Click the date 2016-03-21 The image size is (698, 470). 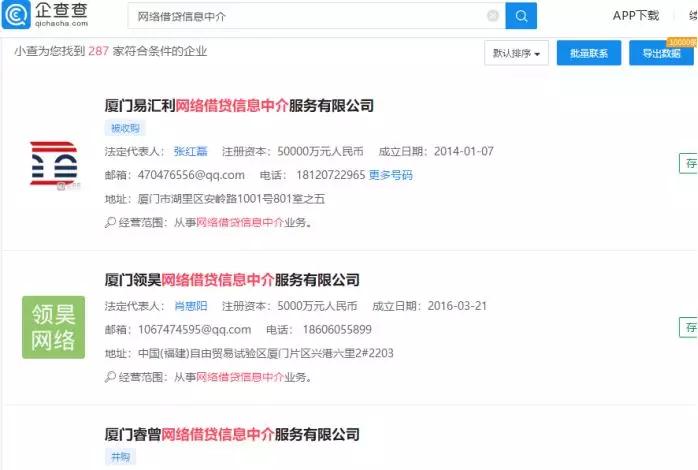point(457,306)
